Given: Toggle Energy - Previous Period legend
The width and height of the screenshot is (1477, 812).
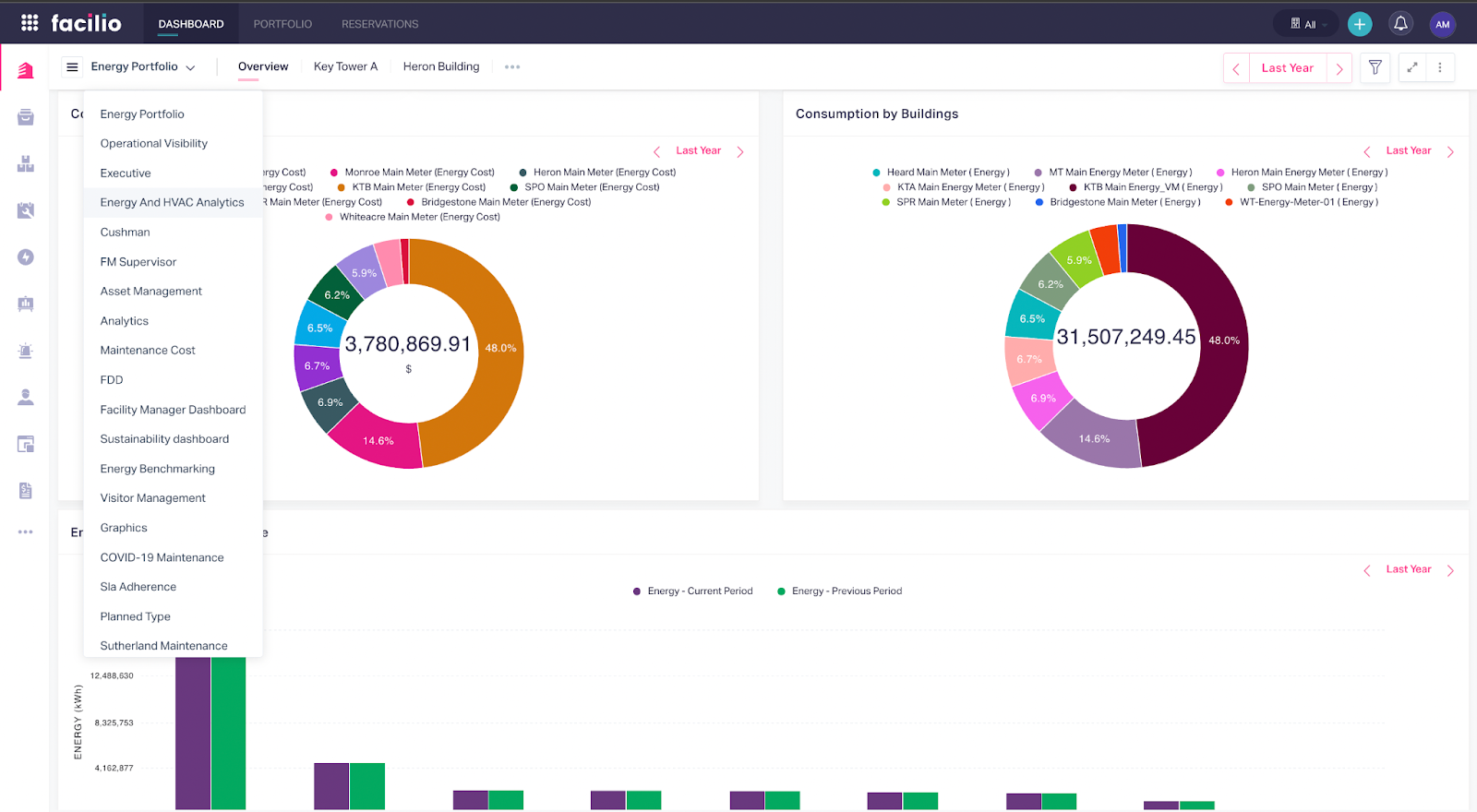Looking at the screenshot, I should coord(840,591).
